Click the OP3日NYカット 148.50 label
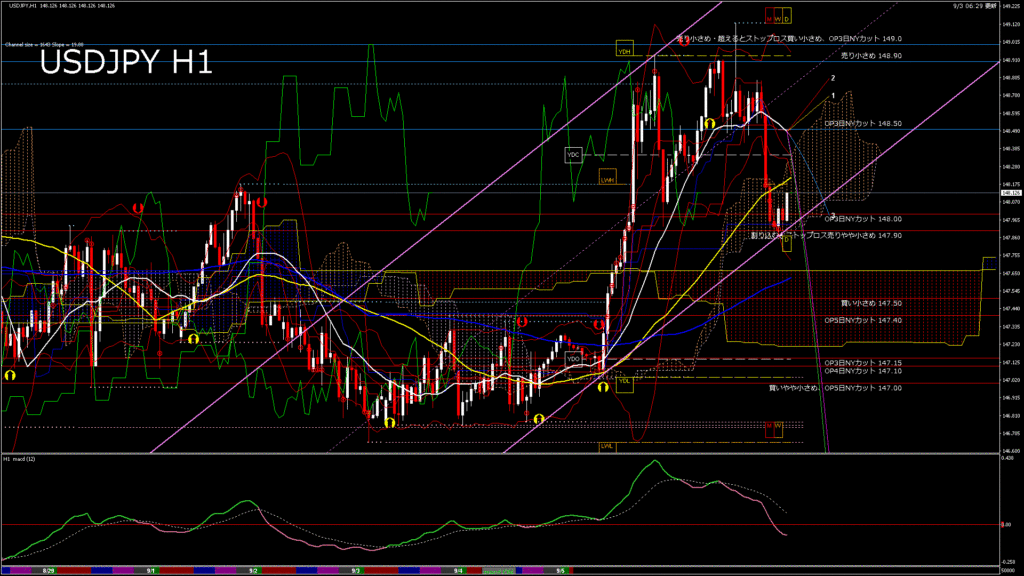The width and height of the screenshot is (1024, 576). click(x=862, y=123)
